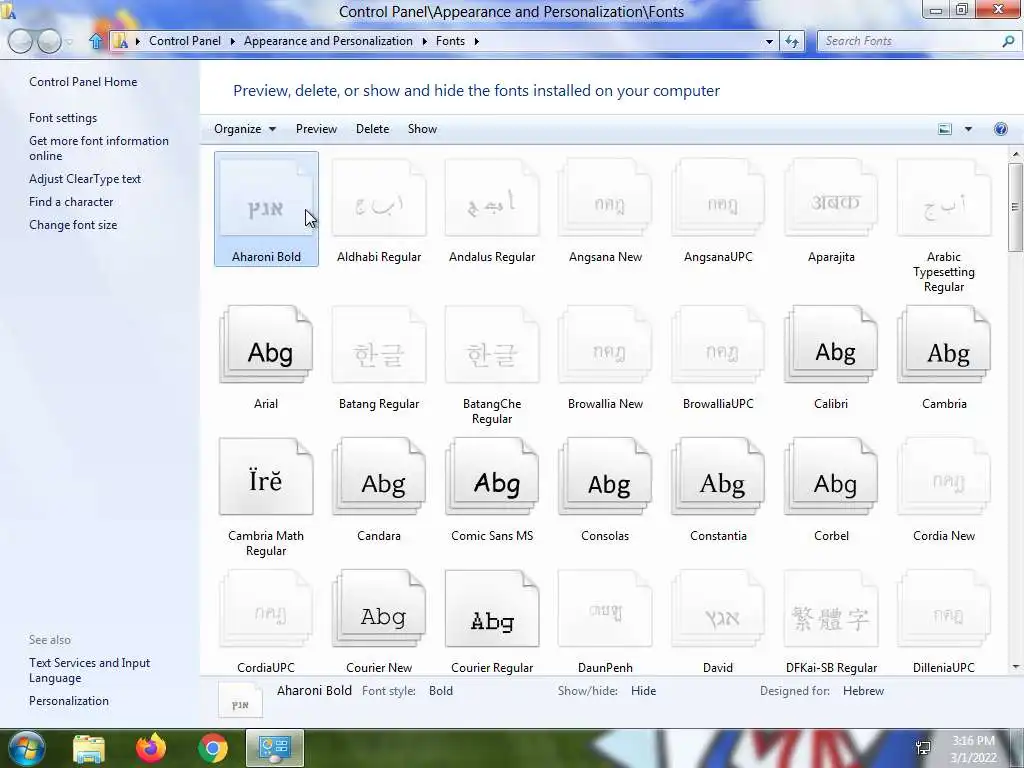
Task: Open Control Panel Home link
Action: point(83,82)
